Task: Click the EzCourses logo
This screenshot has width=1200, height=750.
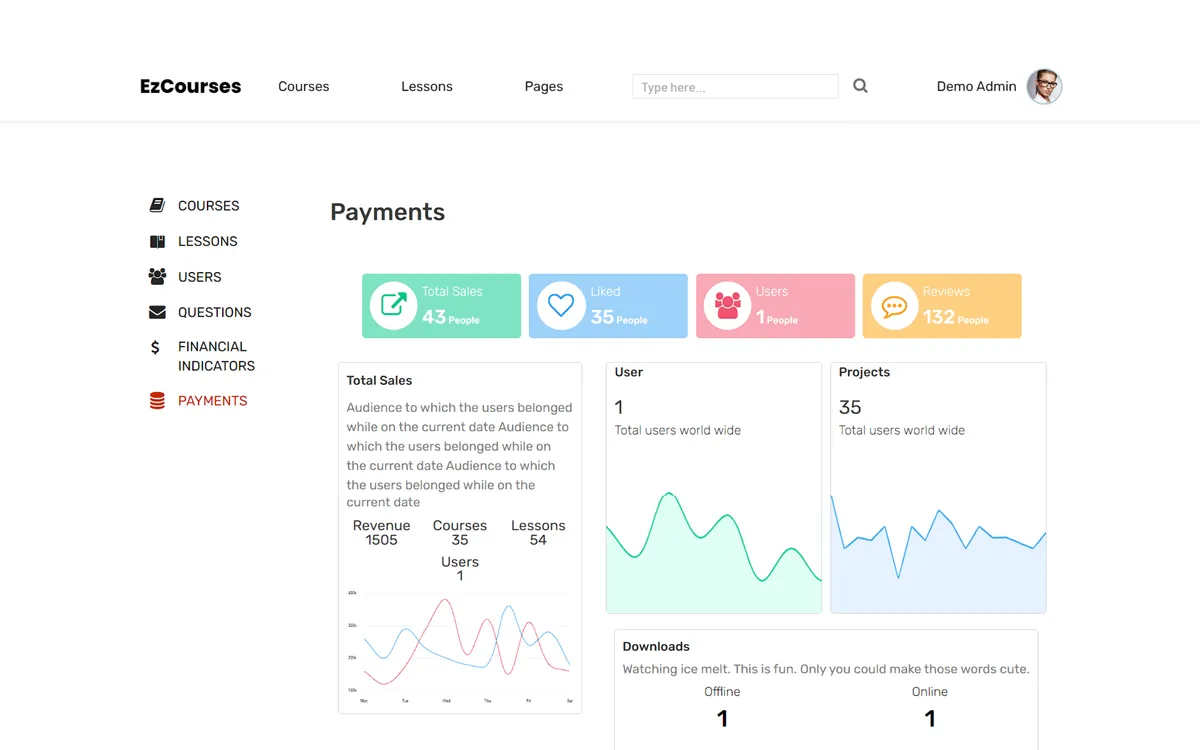Action: (x=191, y=87)
